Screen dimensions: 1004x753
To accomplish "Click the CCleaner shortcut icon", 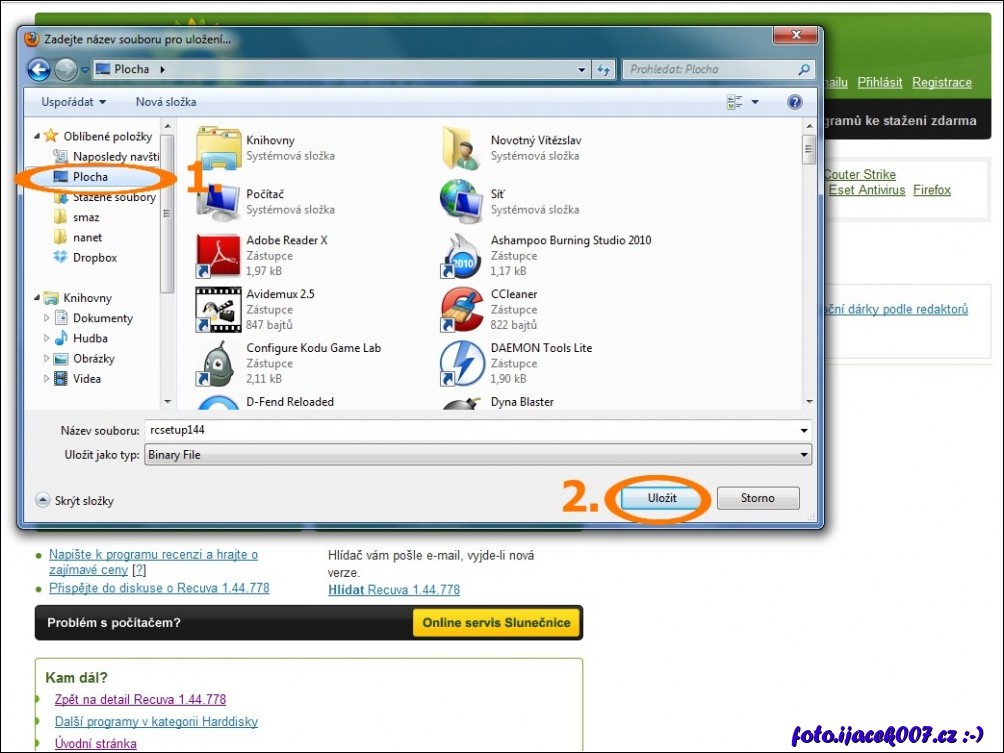I will pyautogui.click(x=461, y=310).
